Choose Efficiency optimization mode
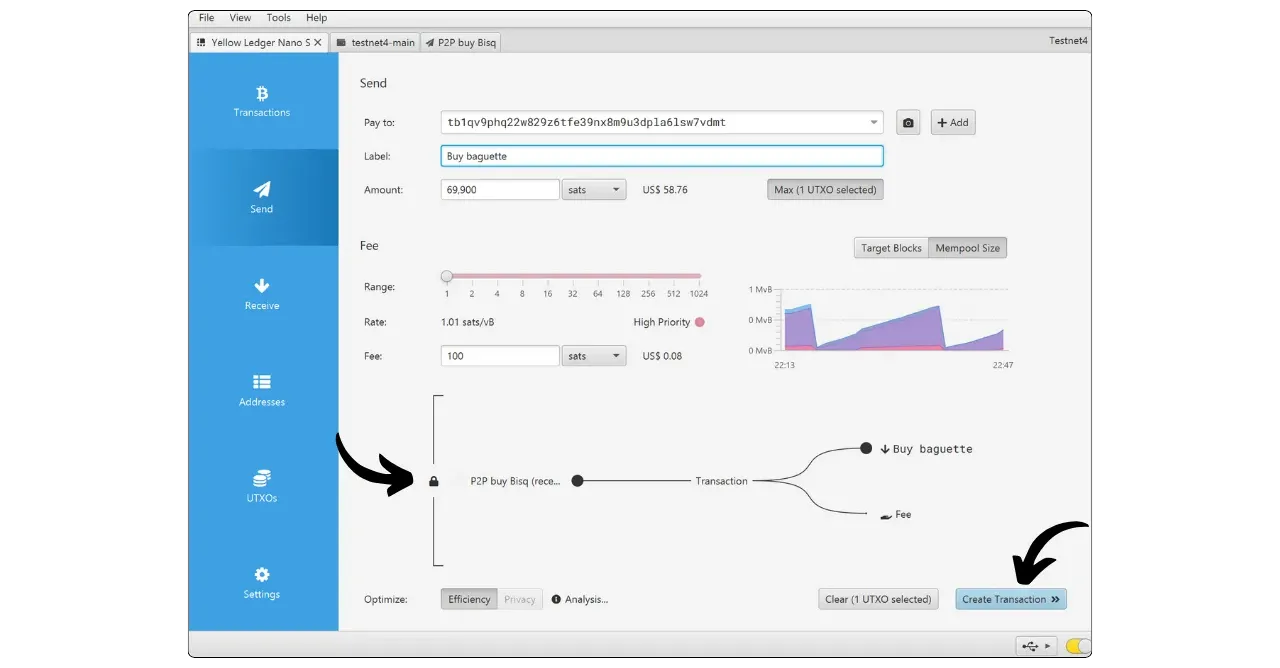Image resolution: width=1280 pixels, height=668 pixels. tap(469, 599)
